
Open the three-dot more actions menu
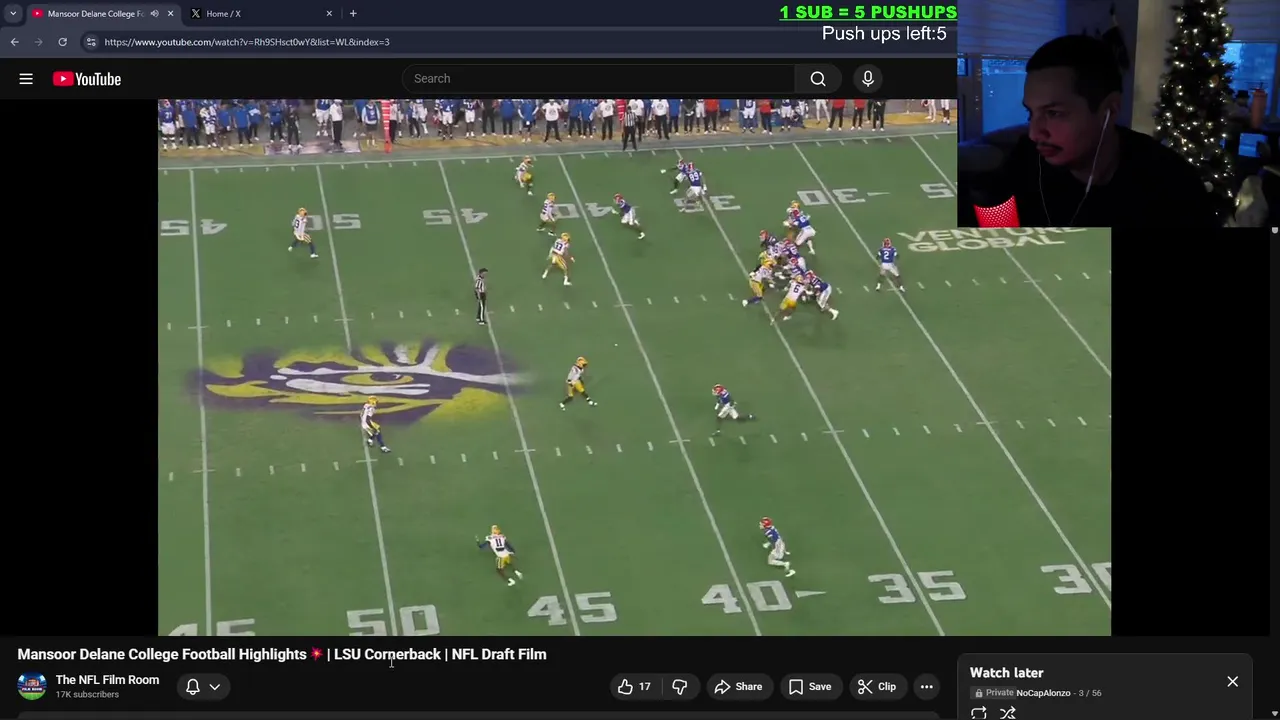pyautogui.click(x=927, y=687)
